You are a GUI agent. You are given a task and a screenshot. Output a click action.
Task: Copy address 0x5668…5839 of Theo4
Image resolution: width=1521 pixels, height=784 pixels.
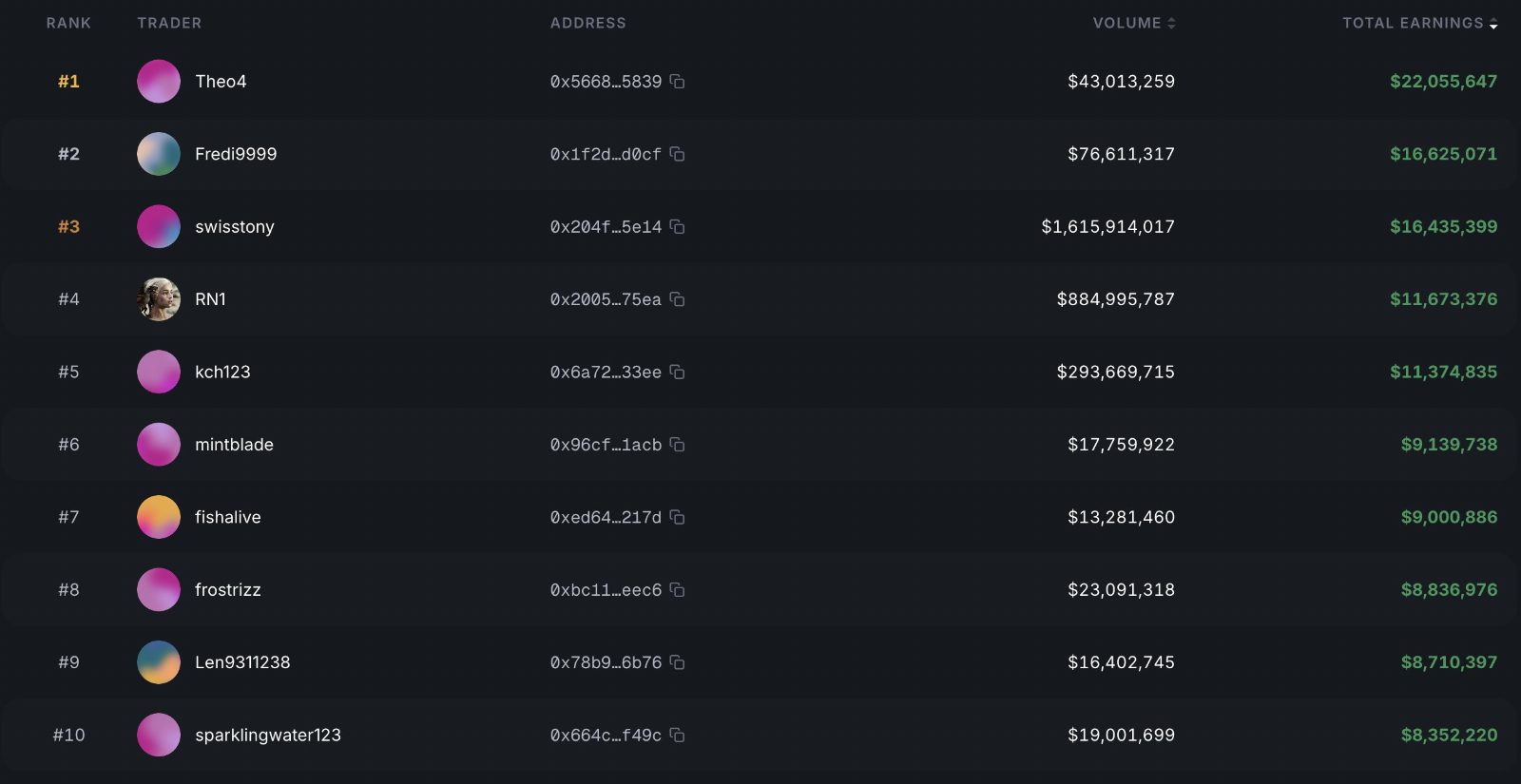pyautogui.click(x=677, y=82)
